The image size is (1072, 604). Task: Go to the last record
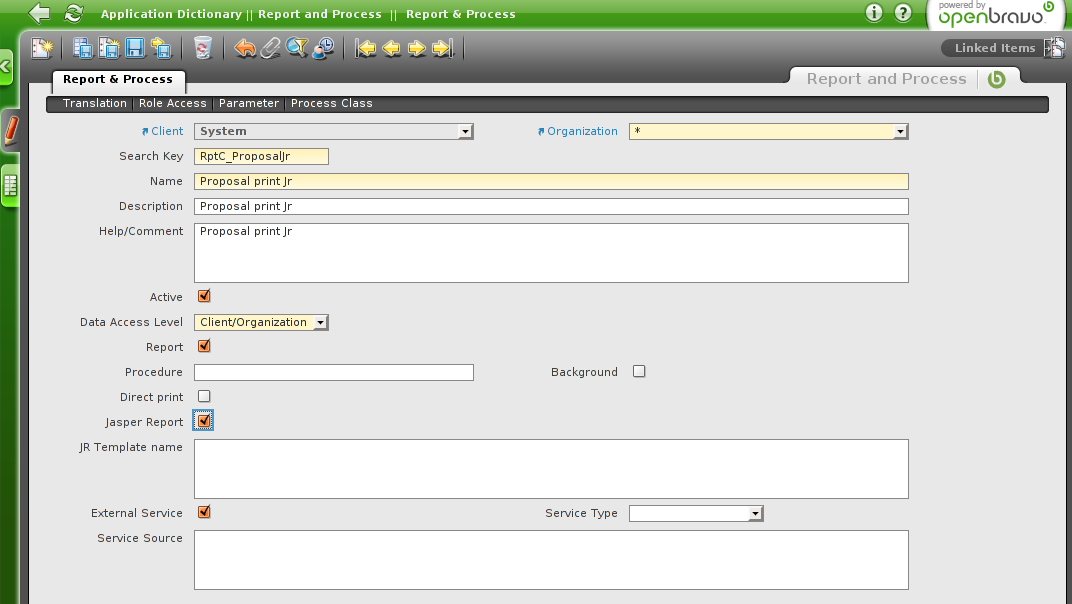(443, 48)
